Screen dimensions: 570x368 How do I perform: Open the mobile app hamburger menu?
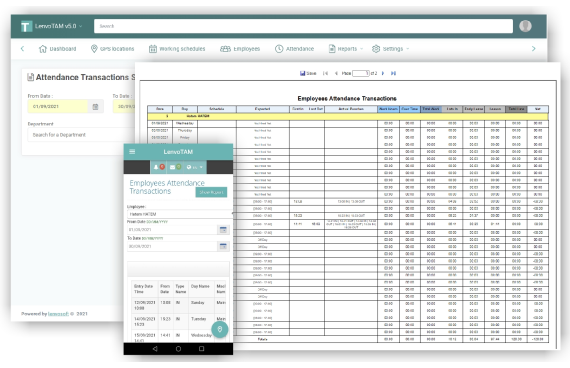[x=132, y=152]
